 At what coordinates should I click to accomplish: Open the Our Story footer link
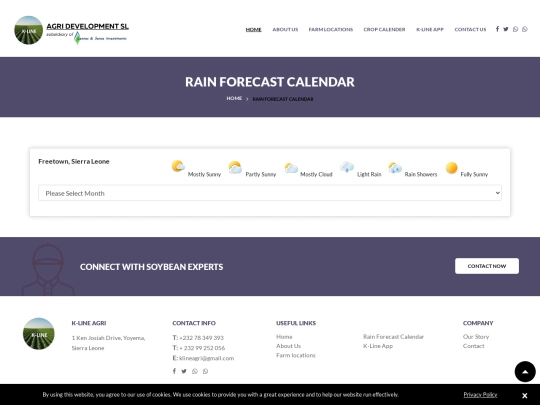(476, 336)
